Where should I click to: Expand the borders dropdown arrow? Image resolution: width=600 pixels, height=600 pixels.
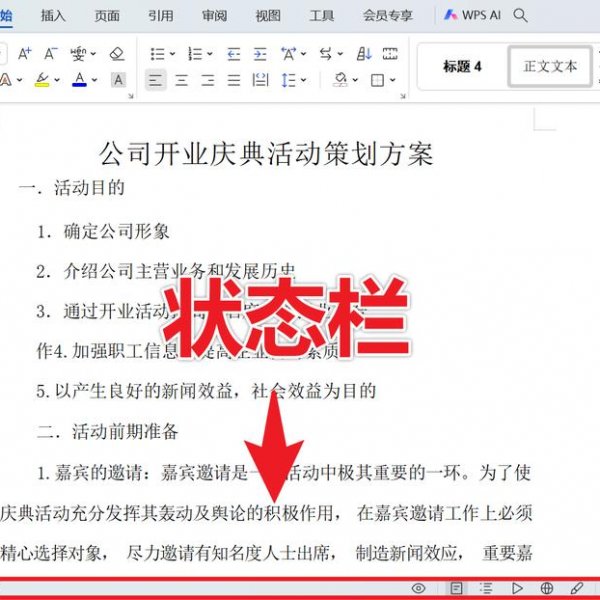coord(395,80)
